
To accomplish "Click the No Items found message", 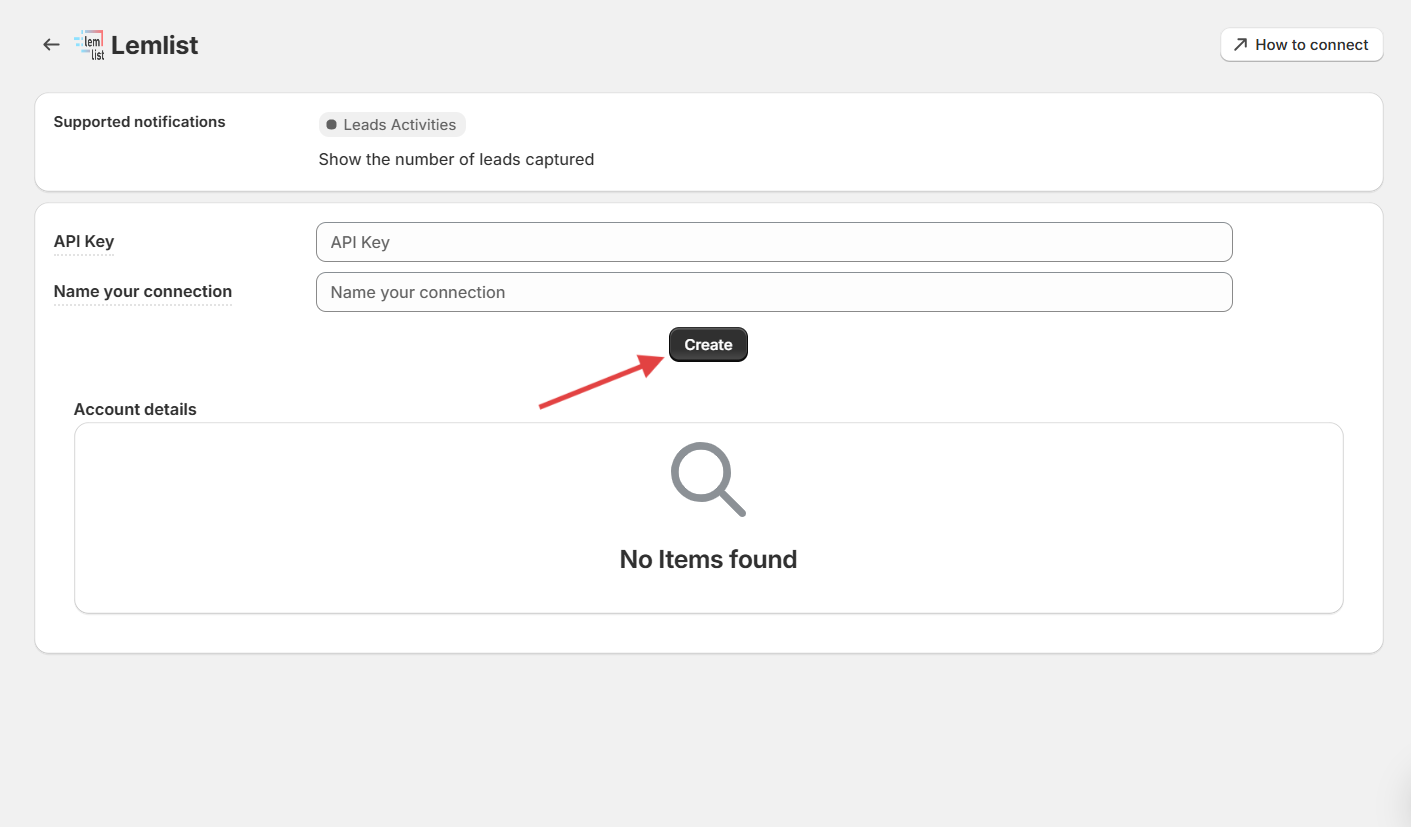I will pyautogui.click(x=708, y=559).
